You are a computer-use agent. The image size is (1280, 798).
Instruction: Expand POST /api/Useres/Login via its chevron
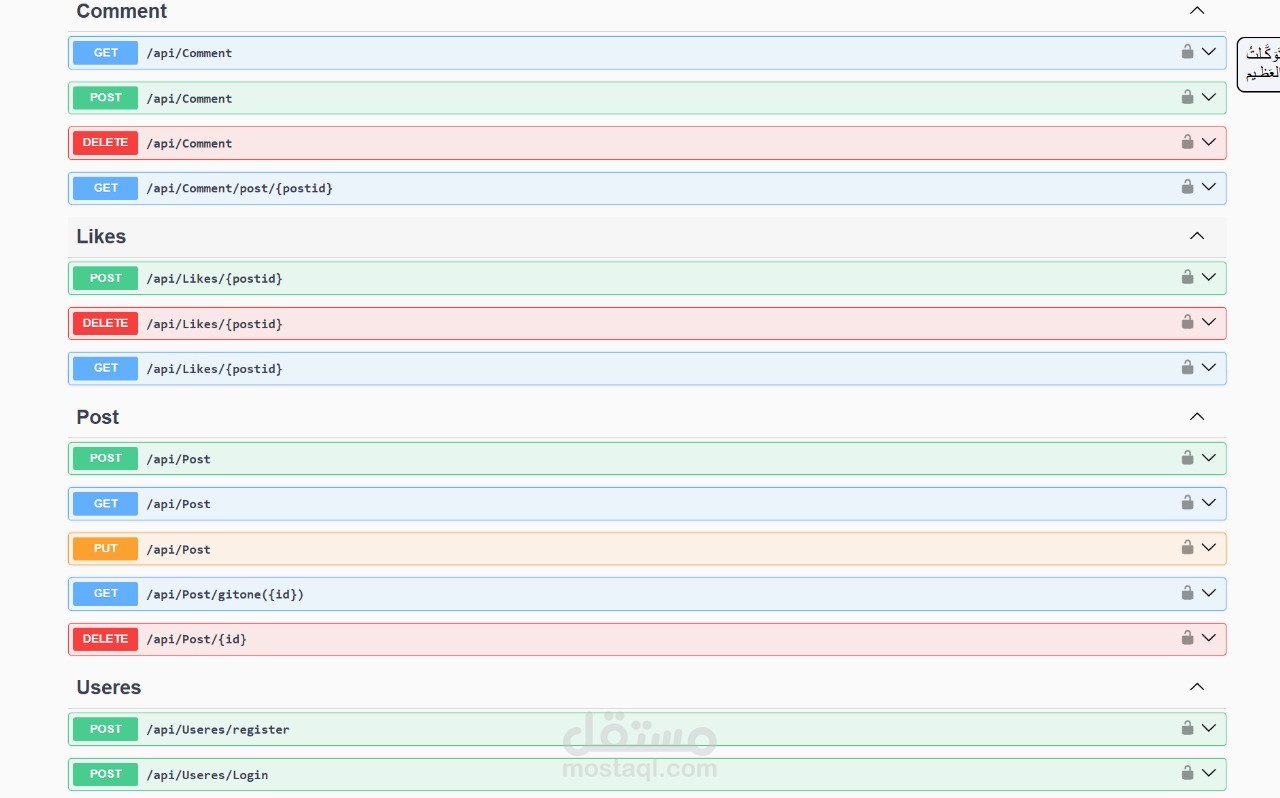point(1209,773)
